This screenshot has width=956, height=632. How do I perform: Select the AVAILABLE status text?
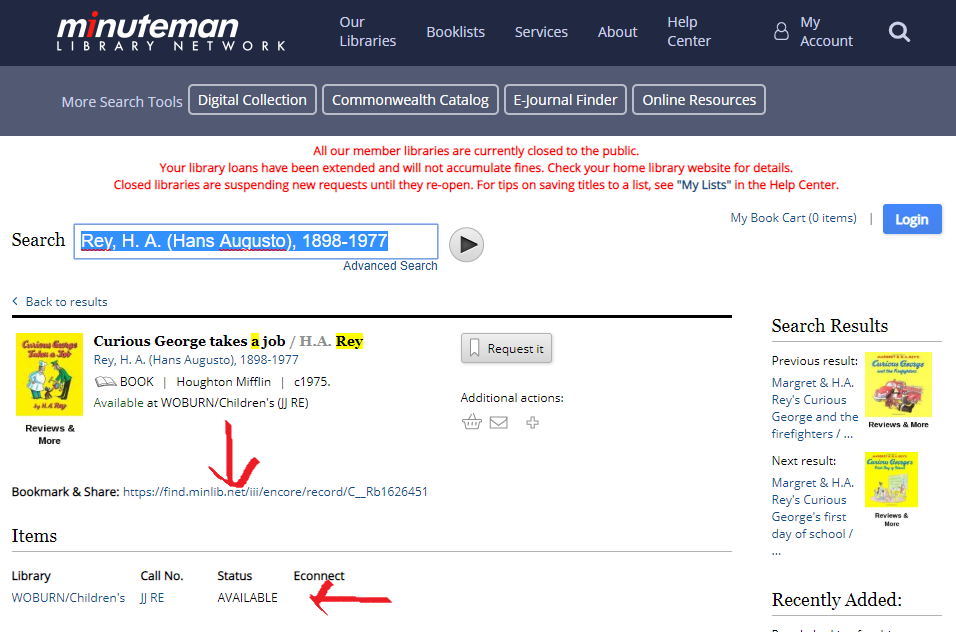click(x=248, y=598)
